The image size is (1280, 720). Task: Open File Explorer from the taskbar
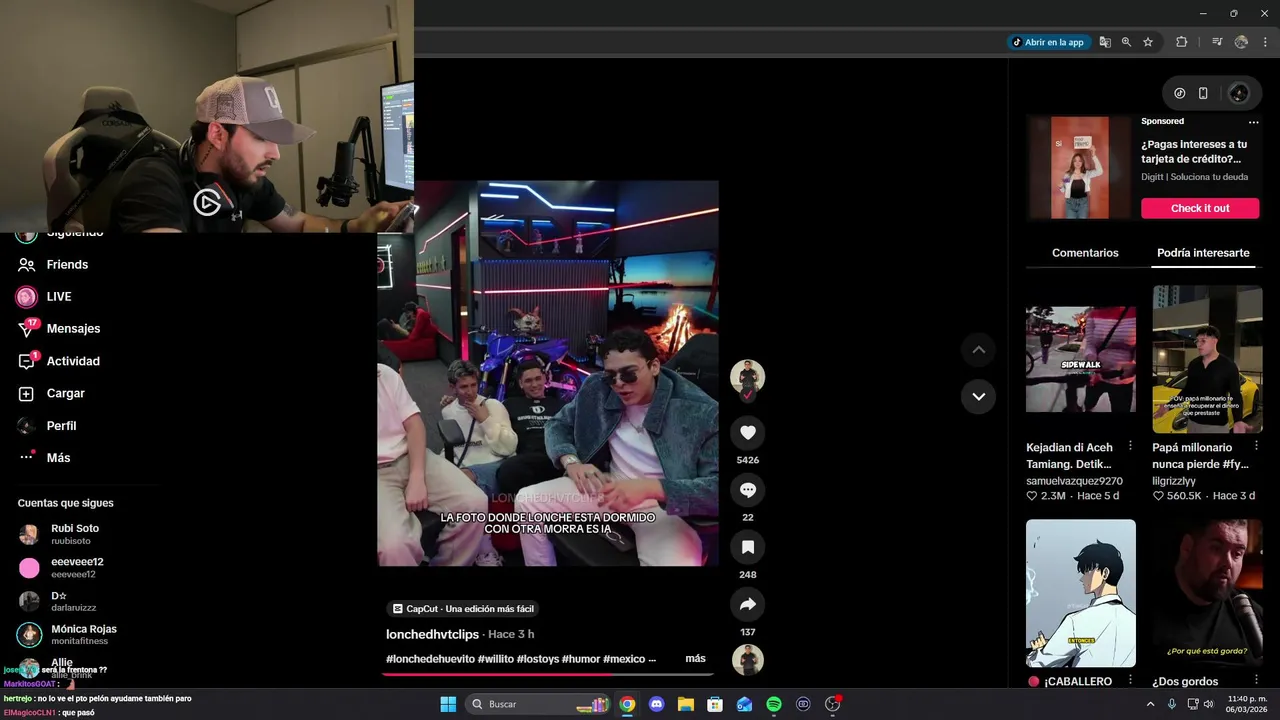(686, 704)
